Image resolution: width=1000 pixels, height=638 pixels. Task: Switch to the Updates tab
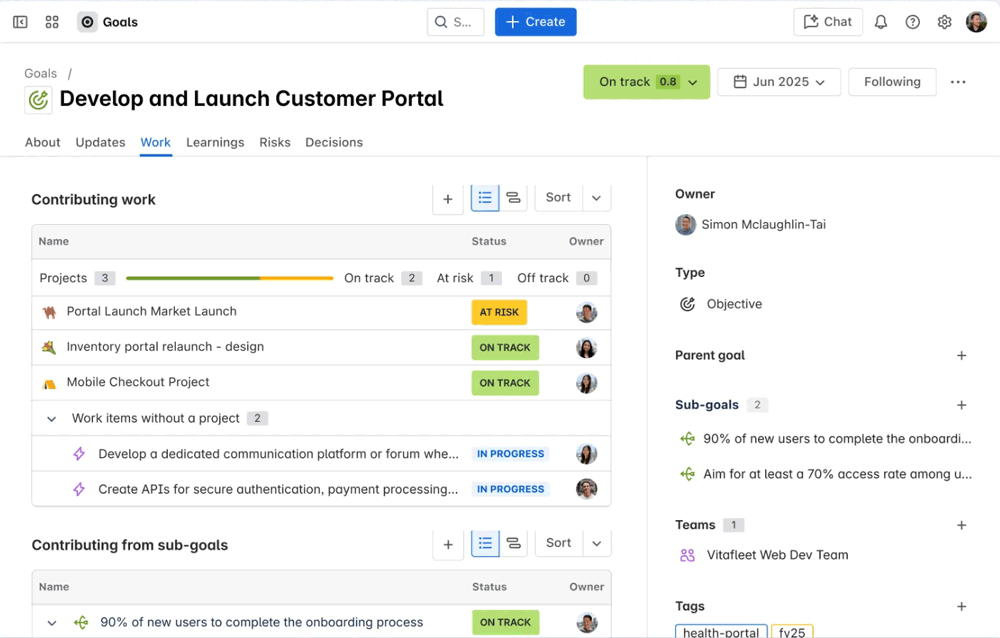[x=100, y=142]
